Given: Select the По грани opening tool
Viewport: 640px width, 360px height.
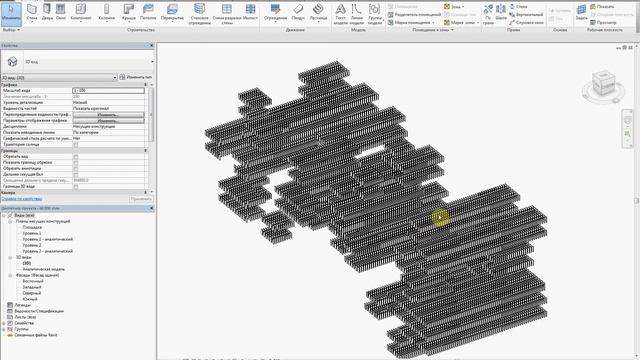Looking at the screenshot, I should [488, 14].
